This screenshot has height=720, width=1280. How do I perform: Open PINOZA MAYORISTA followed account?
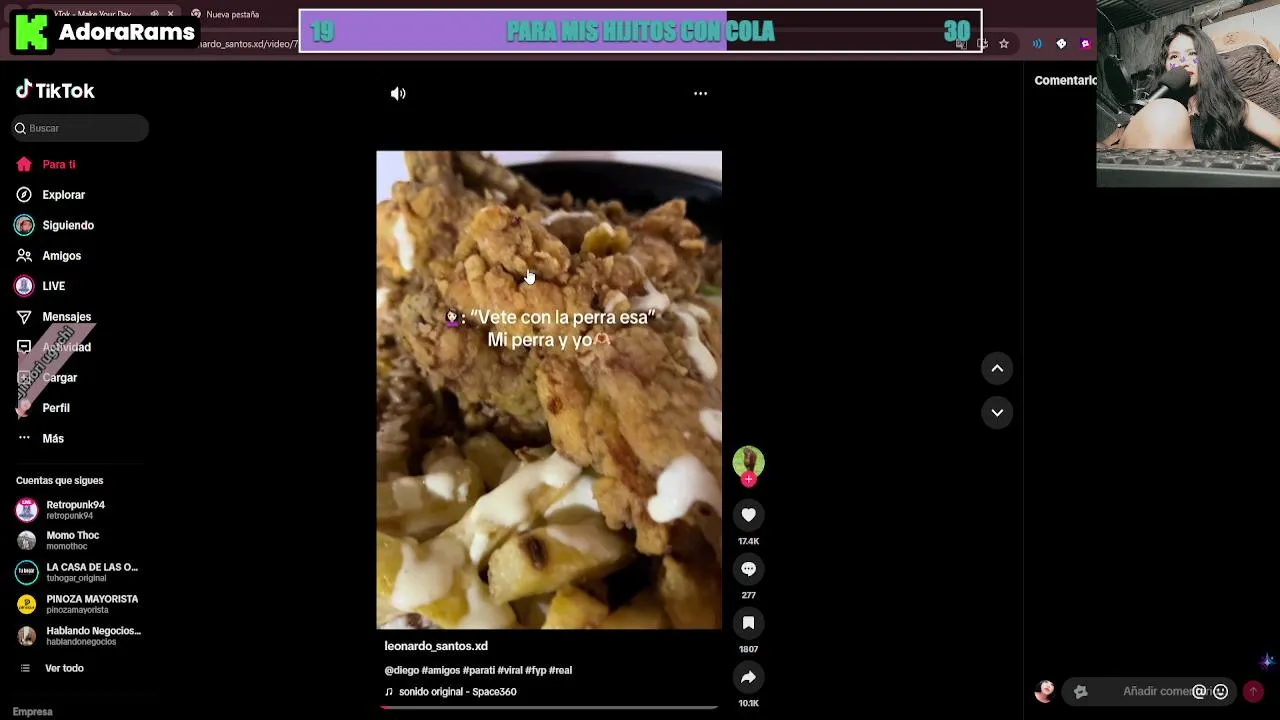tap(78, 604)
